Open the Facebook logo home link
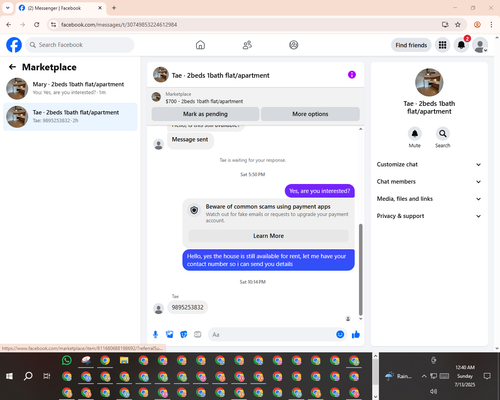 [x=14, y=45]
